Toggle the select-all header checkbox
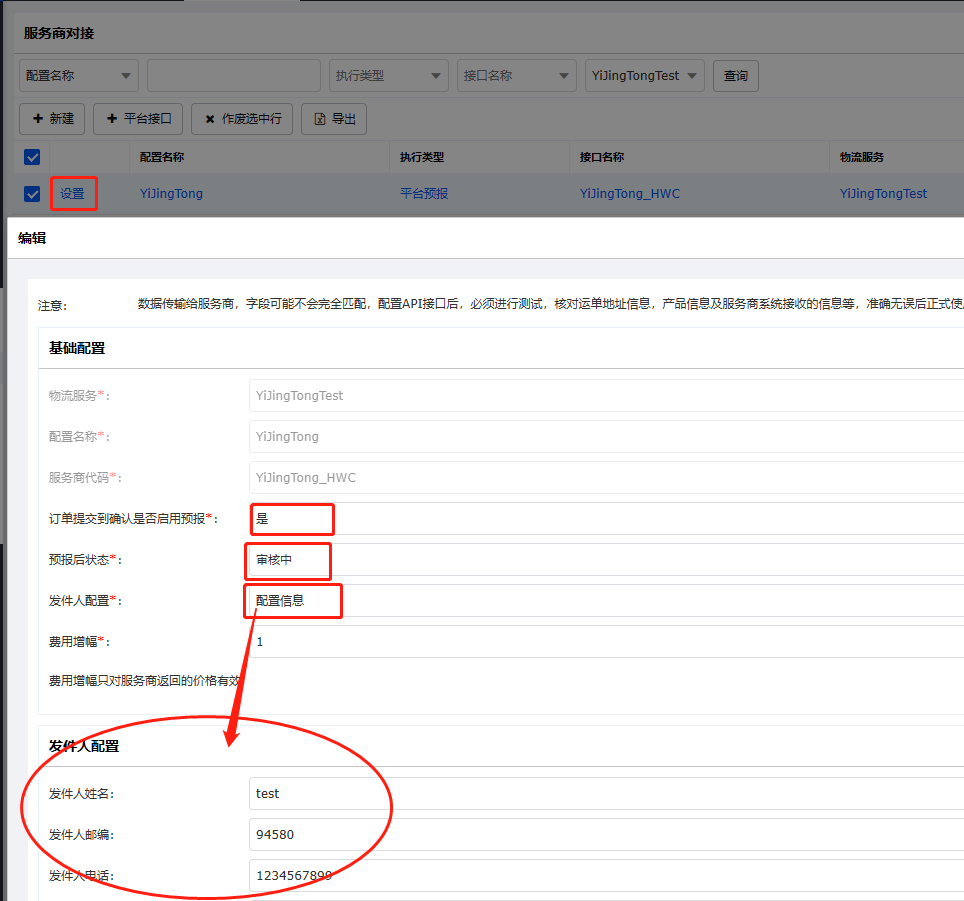964x901 pixels. coord(32,157)
